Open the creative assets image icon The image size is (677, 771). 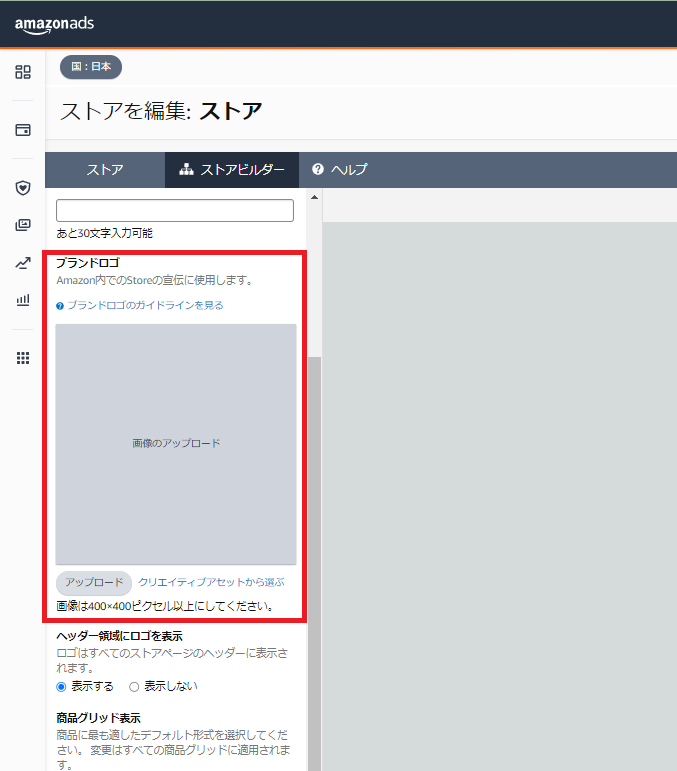point(23,225)
